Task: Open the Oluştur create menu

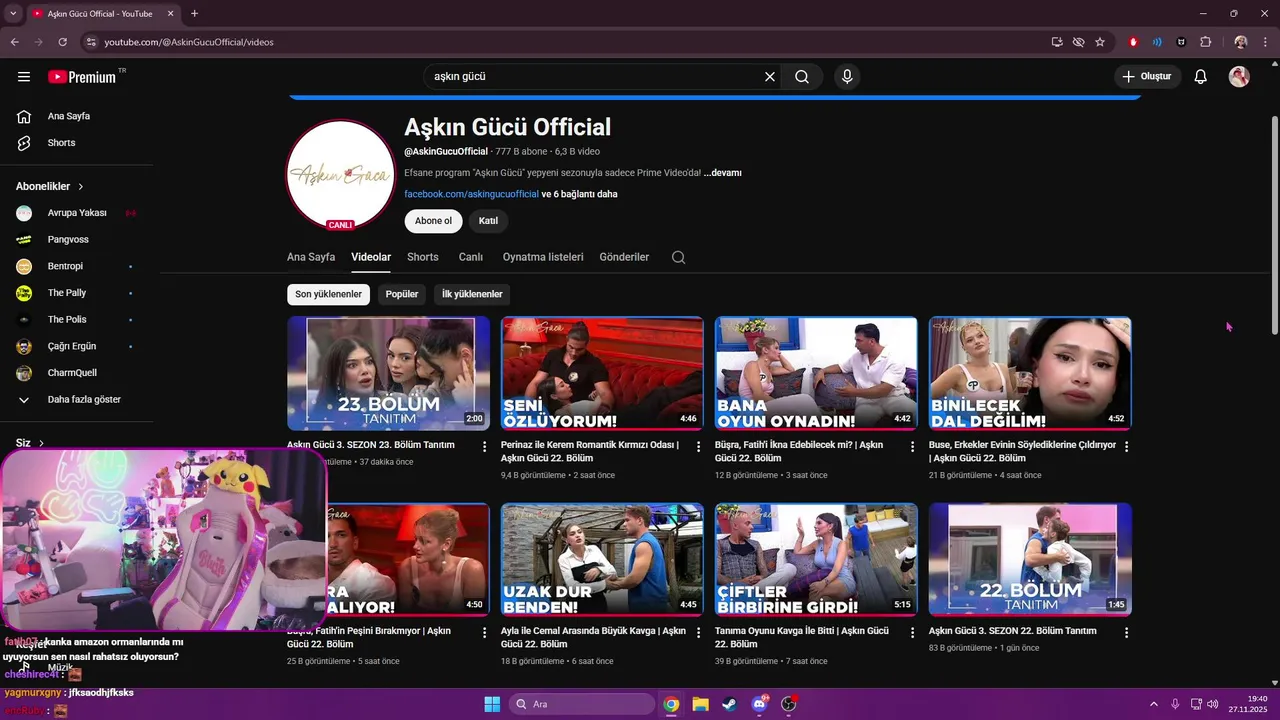Action: (1147, 77)
